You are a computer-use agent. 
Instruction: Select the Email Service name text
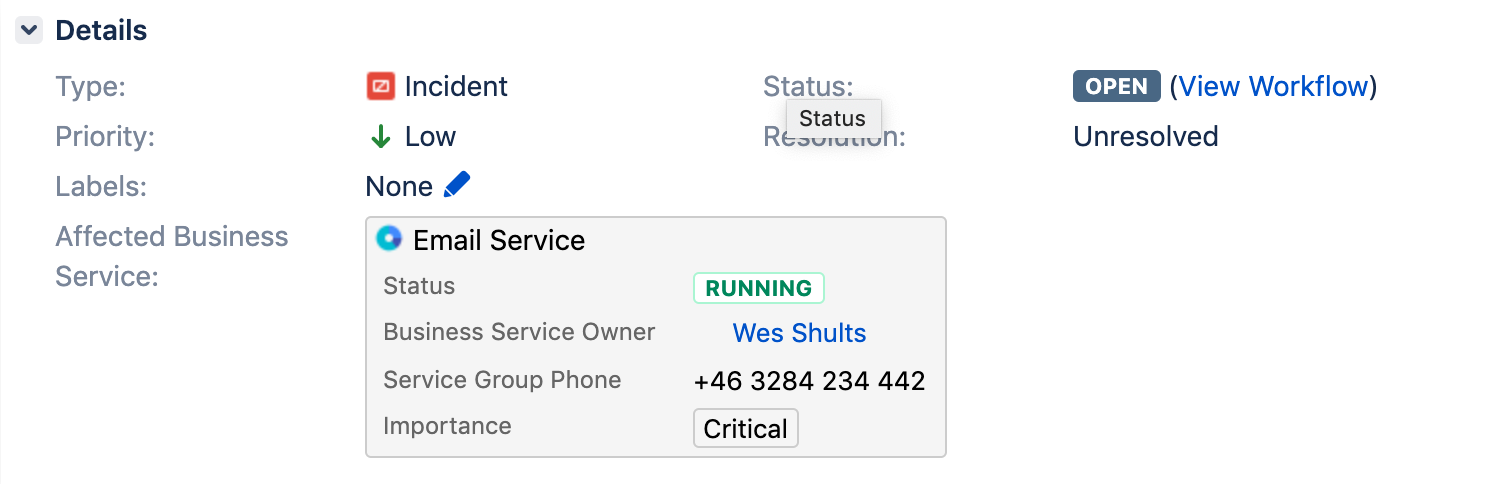click(499, 241)
